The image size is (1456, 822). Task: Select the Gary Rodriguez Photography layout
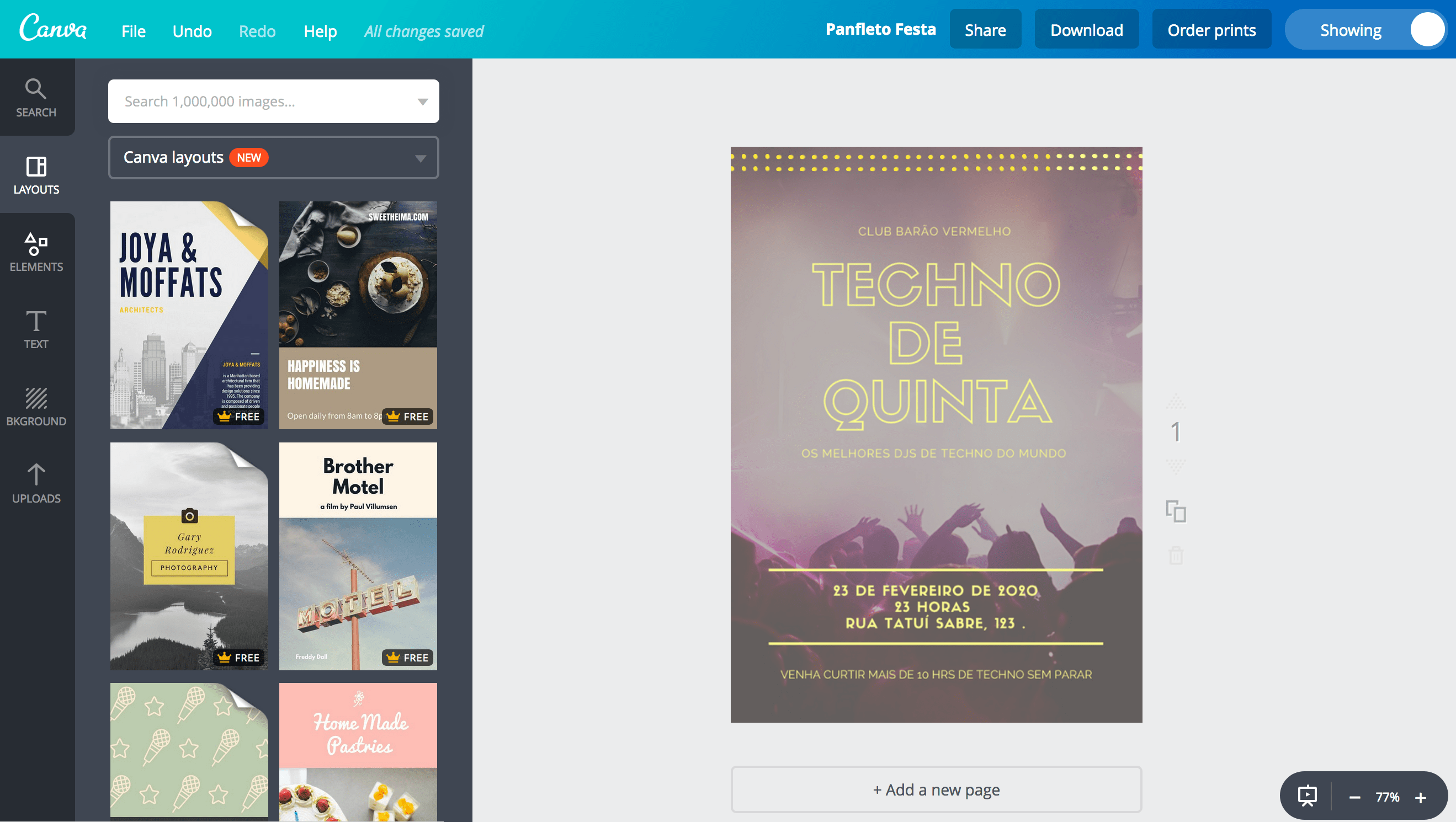[189, 557]
